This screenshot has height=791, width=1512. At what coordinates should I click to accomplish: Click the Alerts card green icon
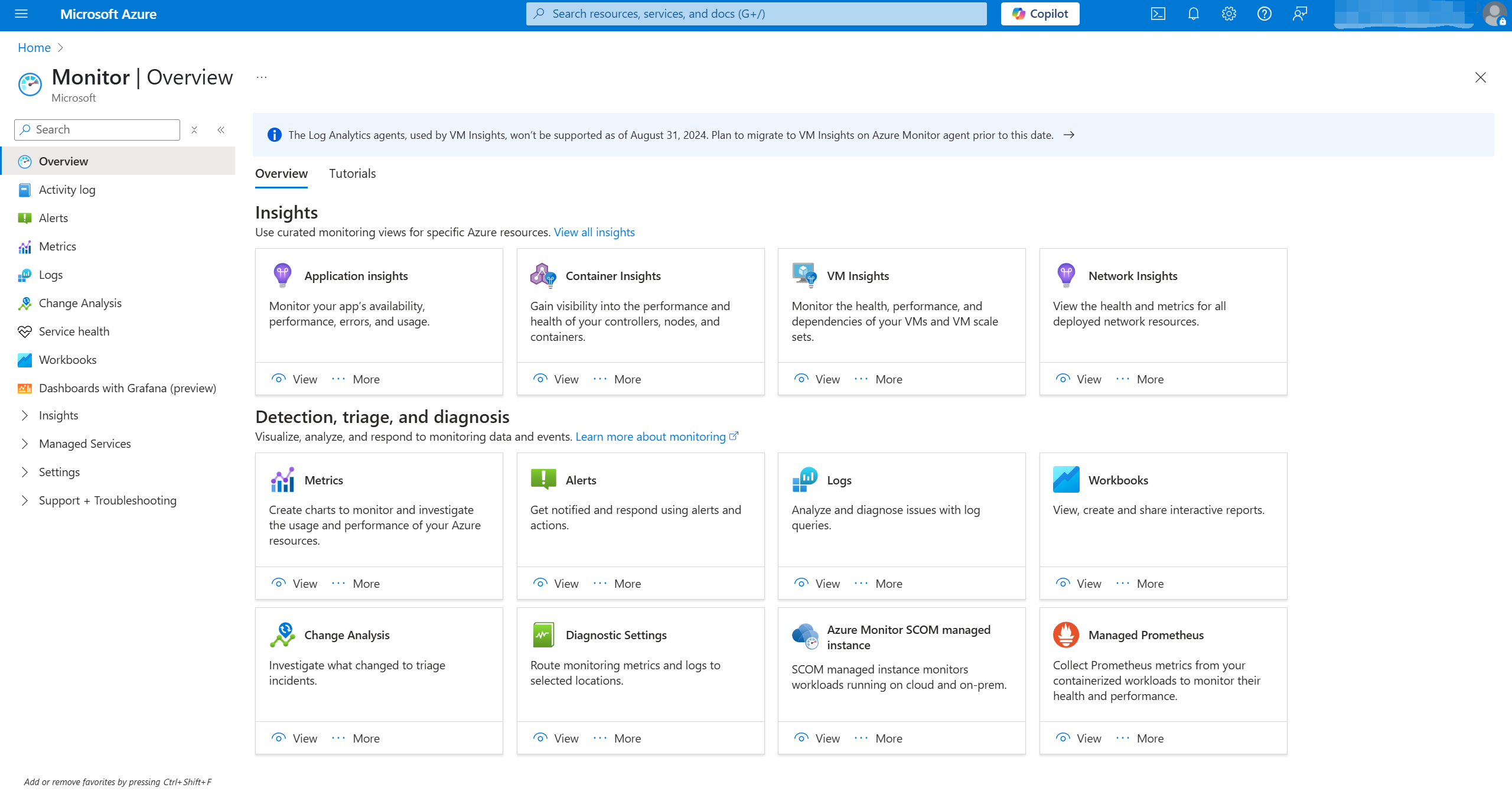[543, 480]
